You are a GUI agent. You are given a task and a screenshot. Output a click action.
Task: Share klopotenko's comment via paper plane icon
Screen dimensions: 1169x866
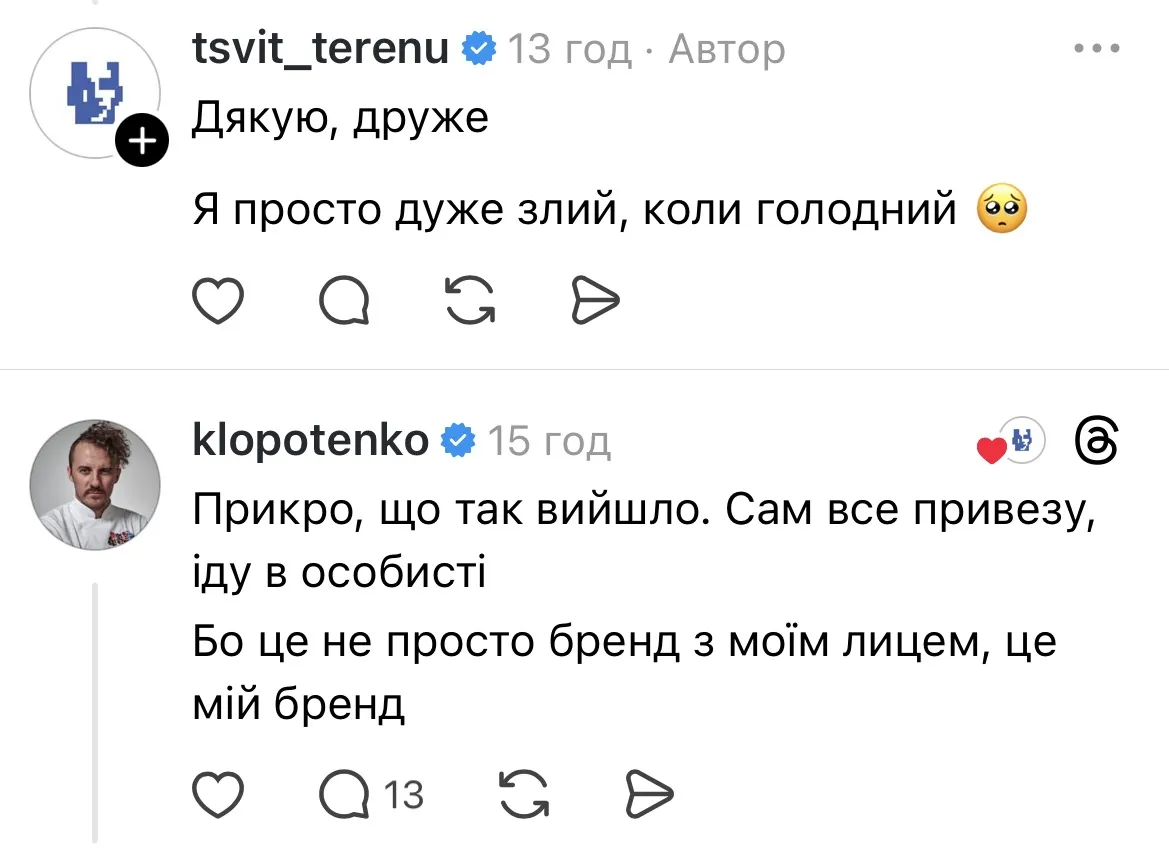point(649,795)
